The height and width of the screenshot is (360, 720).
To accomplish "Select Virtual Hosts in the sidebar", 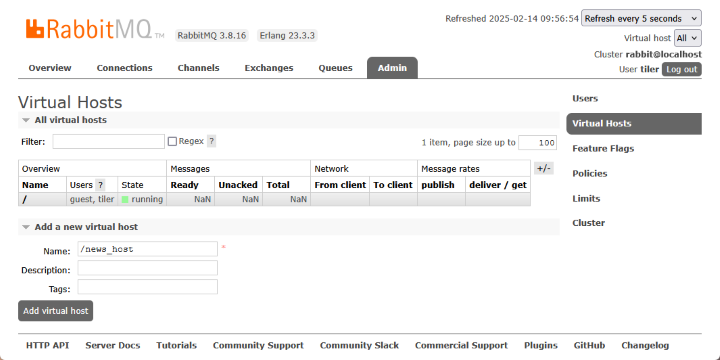I will point(634,124).
